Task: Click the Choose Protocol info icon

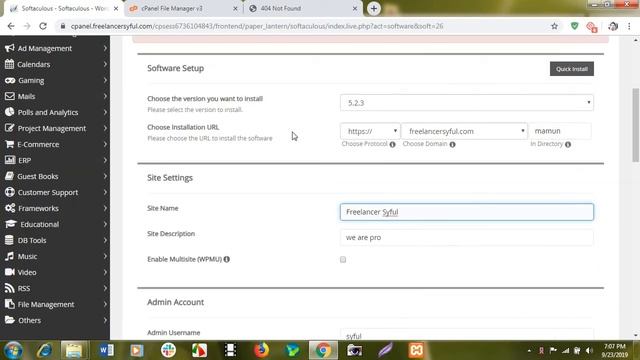Action: coord(392,144)
